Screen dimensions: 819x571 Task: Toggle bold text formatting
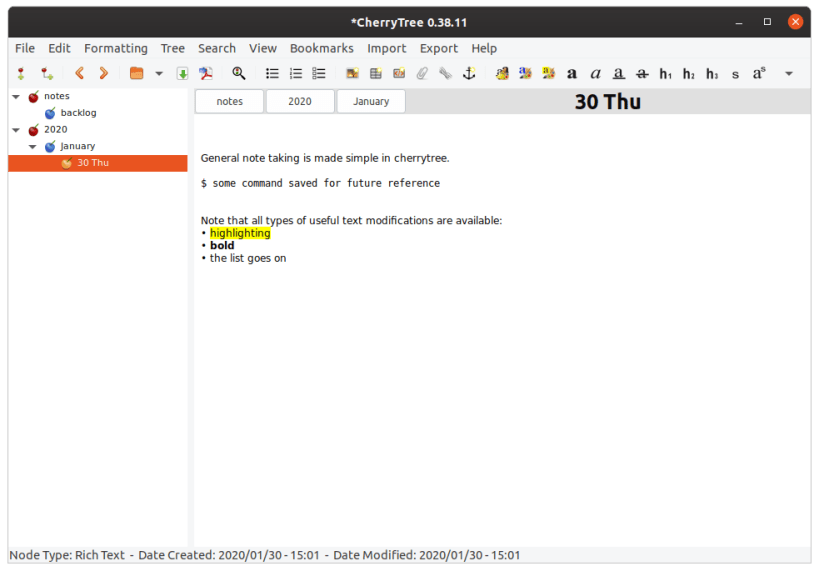point(572,74)
